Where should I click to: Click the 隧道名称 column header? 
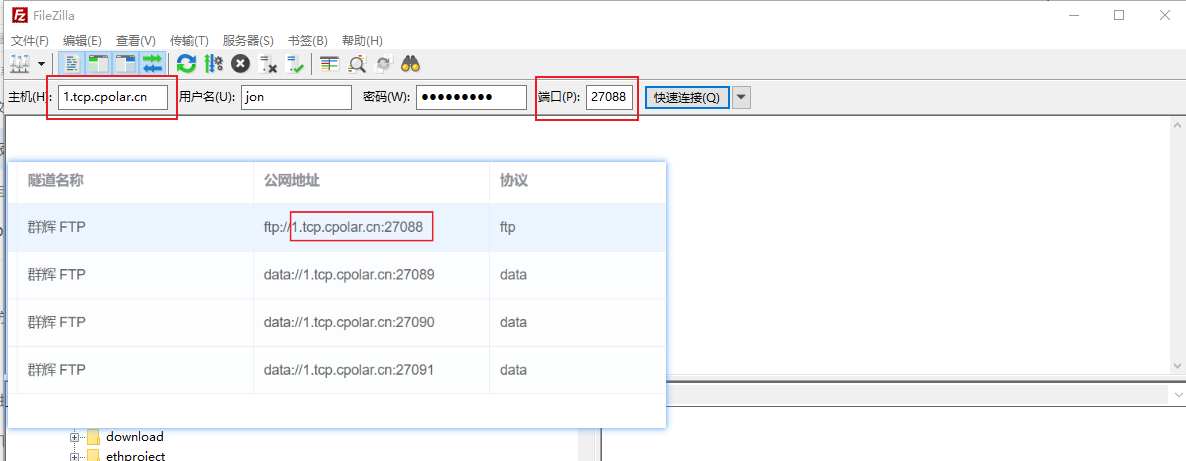pos(55,181)
